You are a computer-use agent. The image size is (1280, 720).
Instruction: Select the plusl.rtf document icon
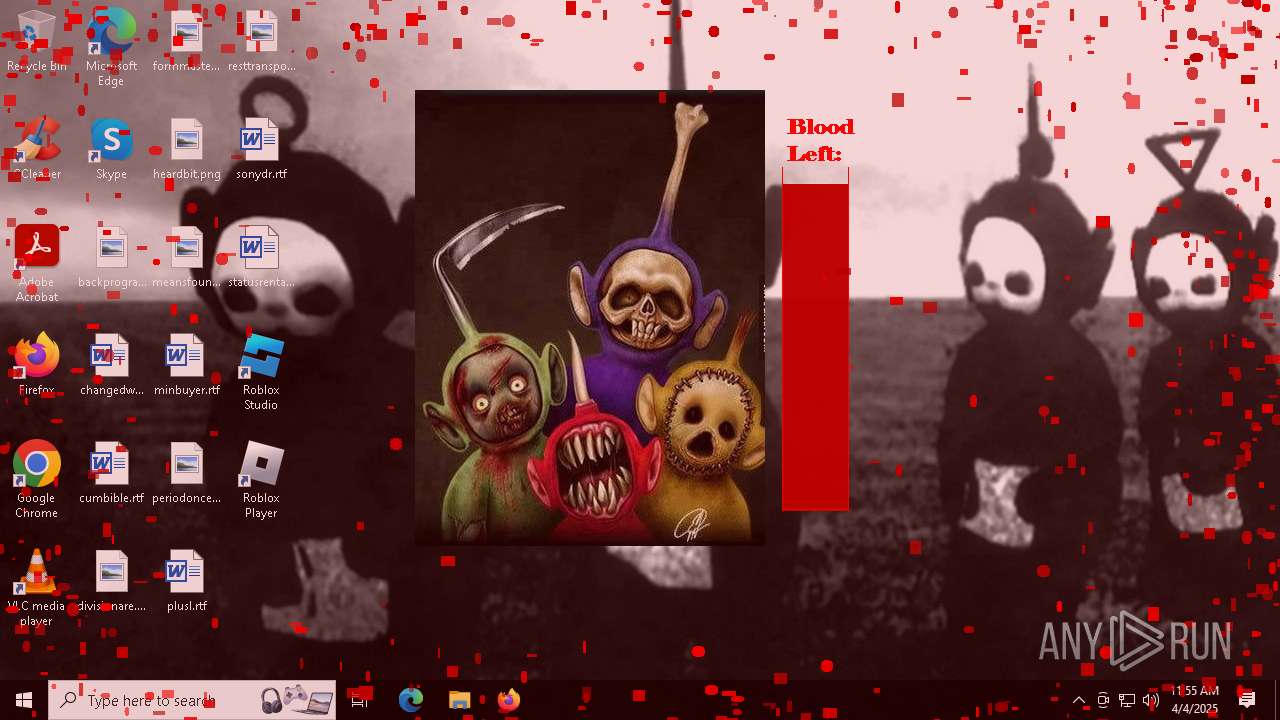click(x=186, y=581)
